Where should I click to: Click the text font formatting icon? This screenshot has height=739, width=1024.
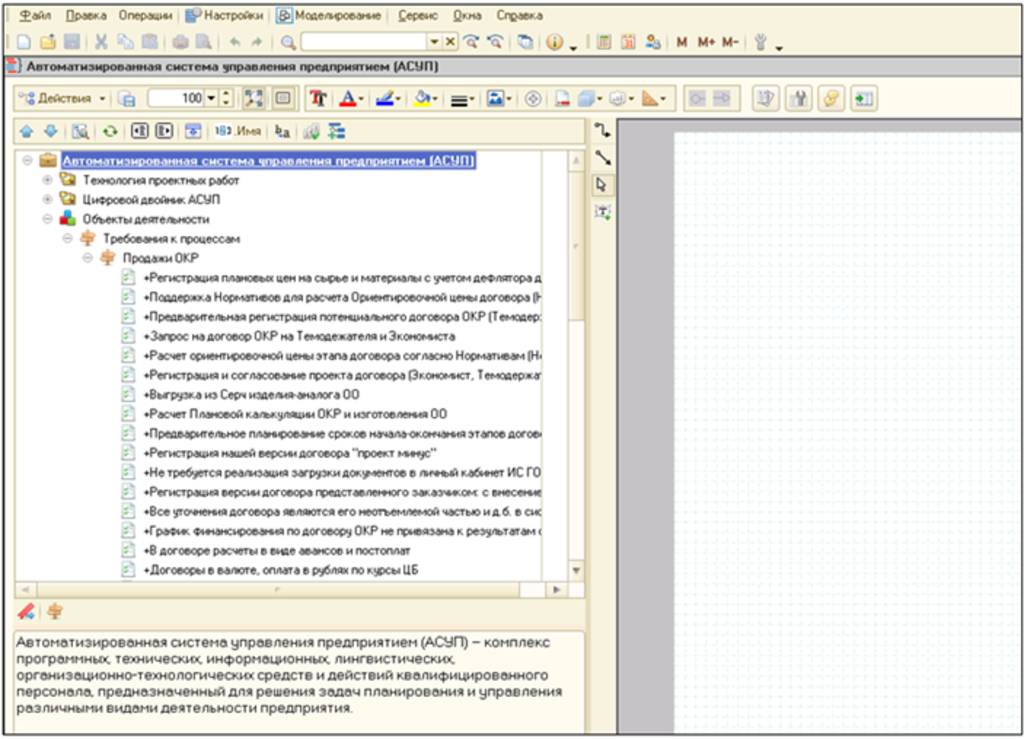click(318, 98)
